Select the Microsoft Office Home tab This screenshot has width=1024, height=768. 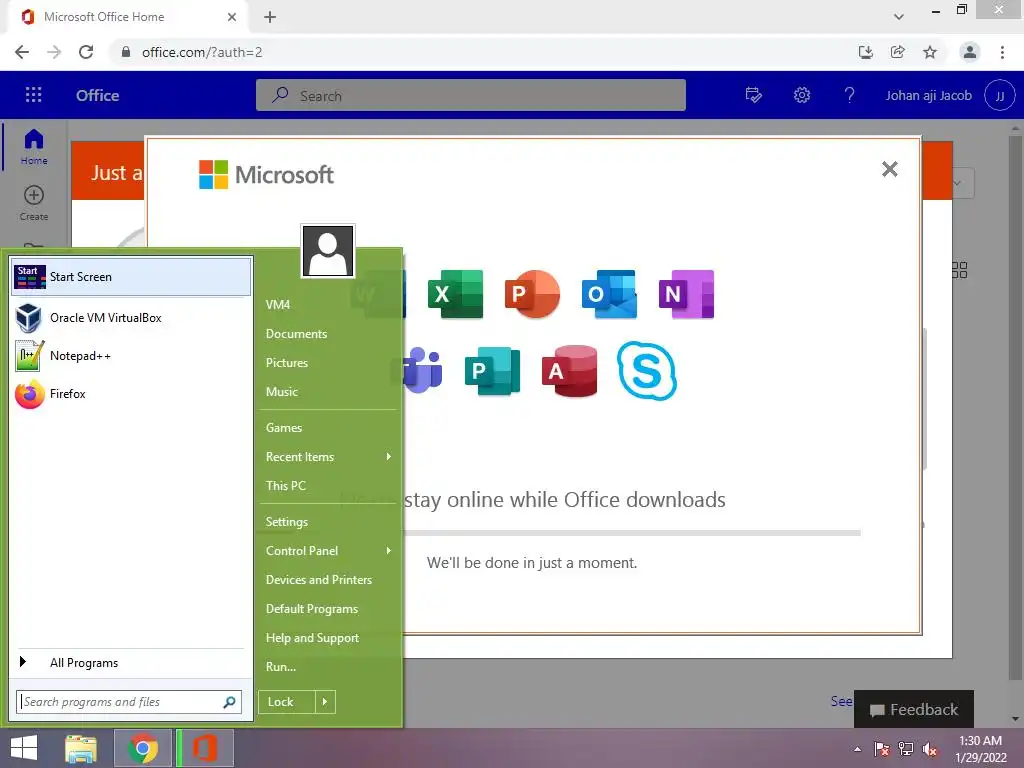(x=127, y=17)
